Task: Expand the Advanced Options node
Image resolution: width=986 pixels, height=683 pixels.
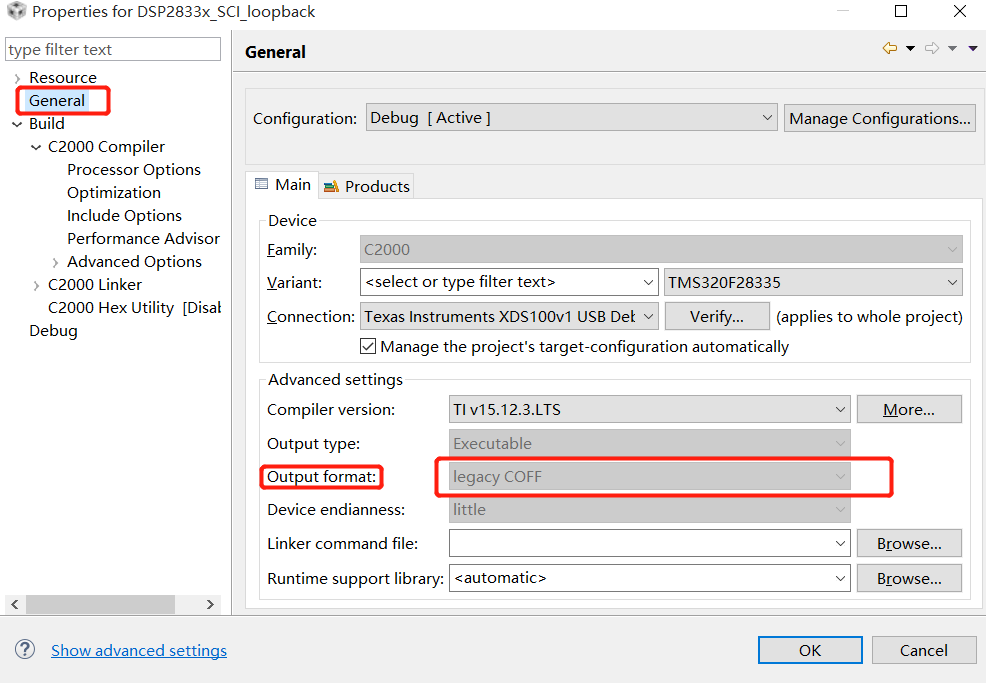Action: 55,262
